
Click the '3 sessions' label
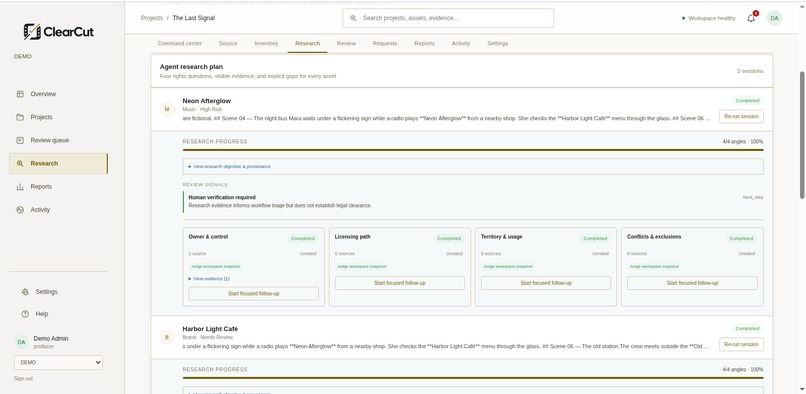point(750,71)
